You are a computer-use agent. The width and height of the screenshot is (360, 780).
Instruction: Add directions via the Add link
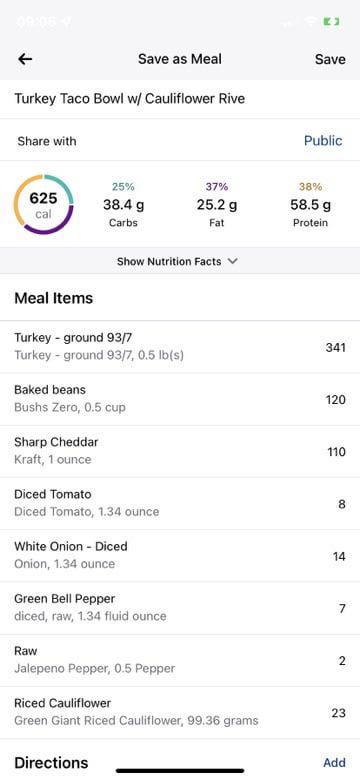pos(334,763)
